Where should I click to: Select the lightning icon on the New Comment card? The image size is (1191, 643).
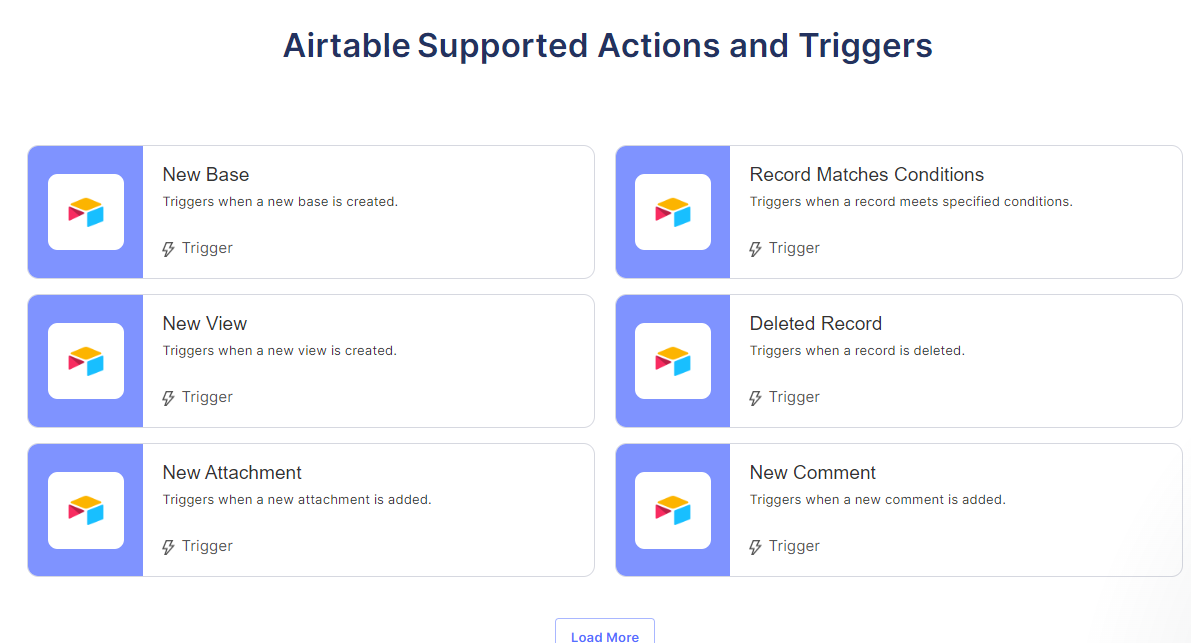click(x=754, y=546)
